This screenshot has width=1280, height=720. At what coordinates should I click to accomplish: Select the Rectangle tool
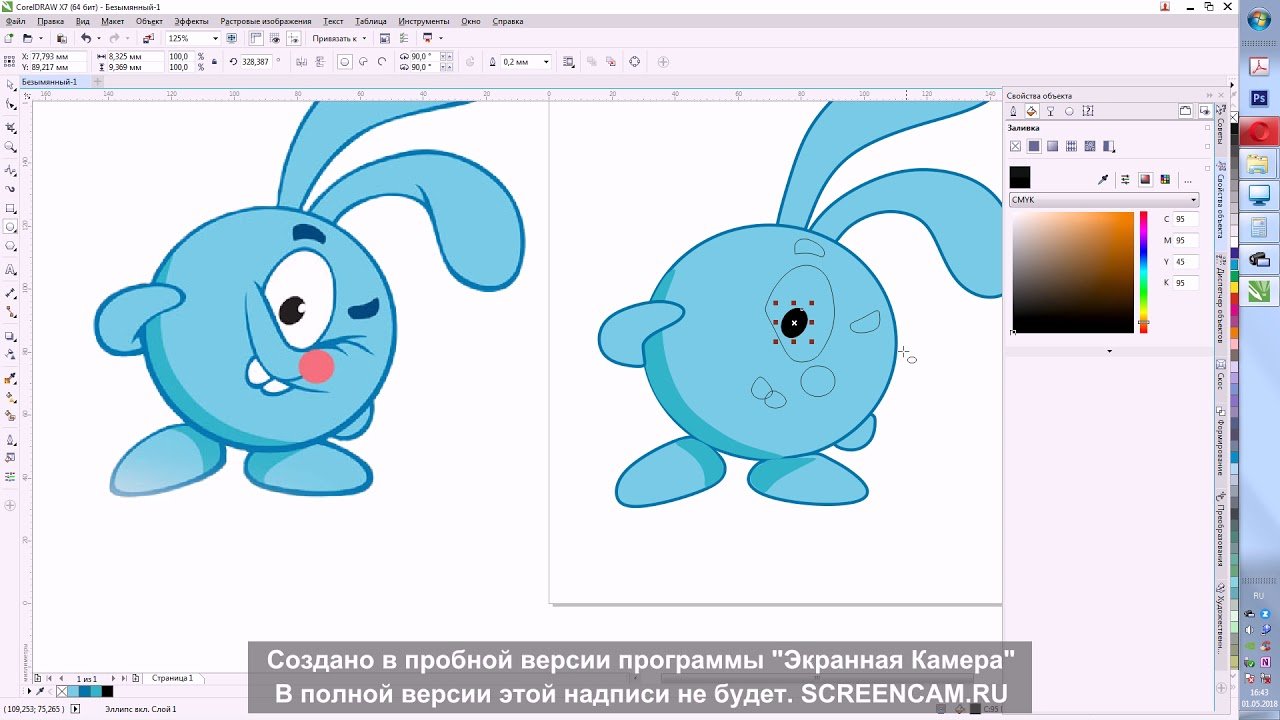click(11, 209)
